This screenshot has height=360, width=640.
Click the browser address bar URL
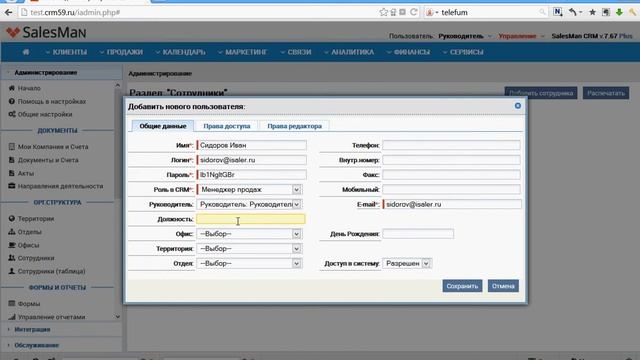pyautogui.click(x=75, y=13)
